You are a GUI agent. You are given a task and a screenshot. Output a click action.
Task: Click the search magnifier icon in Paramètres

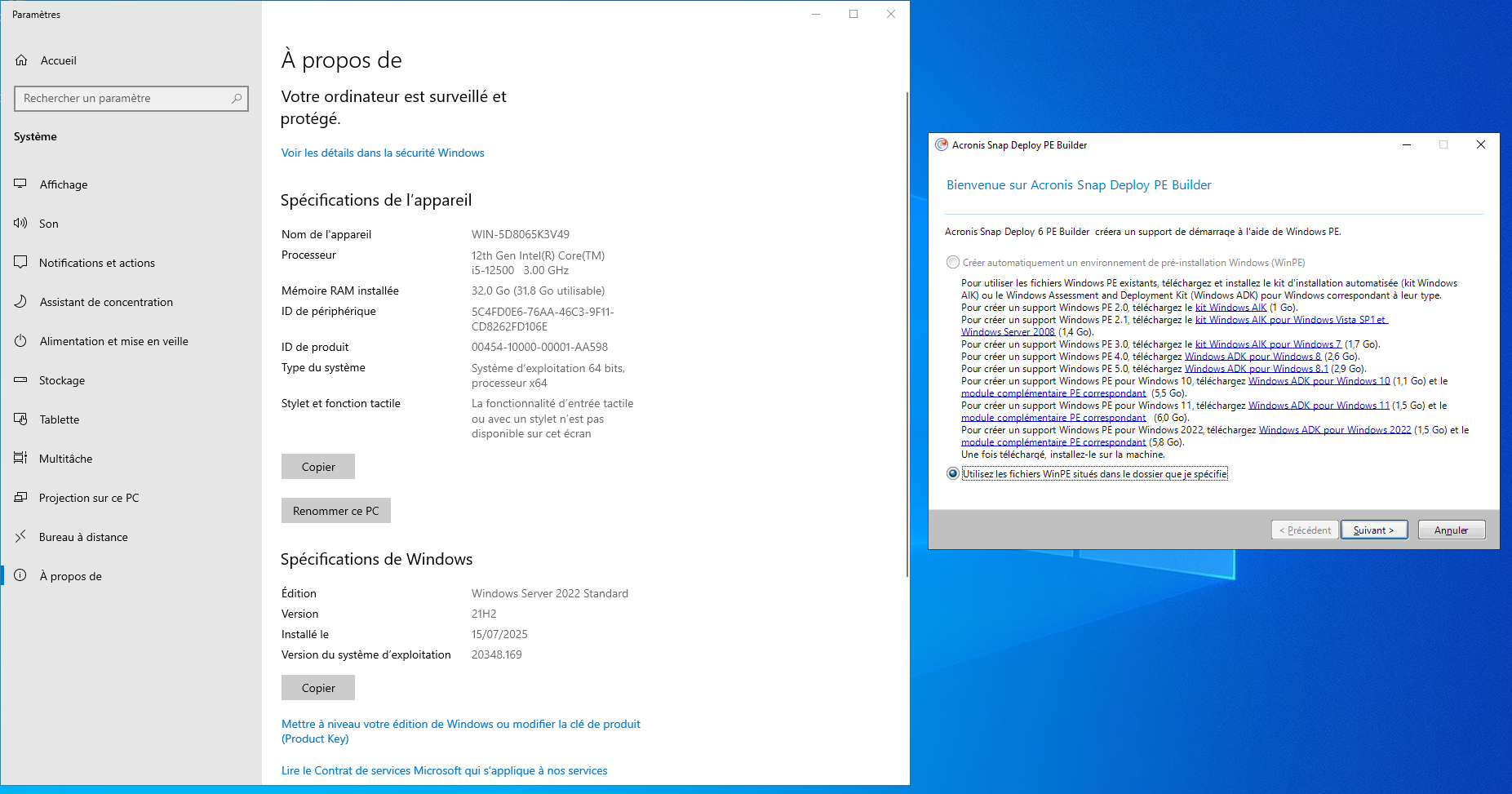(237, 99)
